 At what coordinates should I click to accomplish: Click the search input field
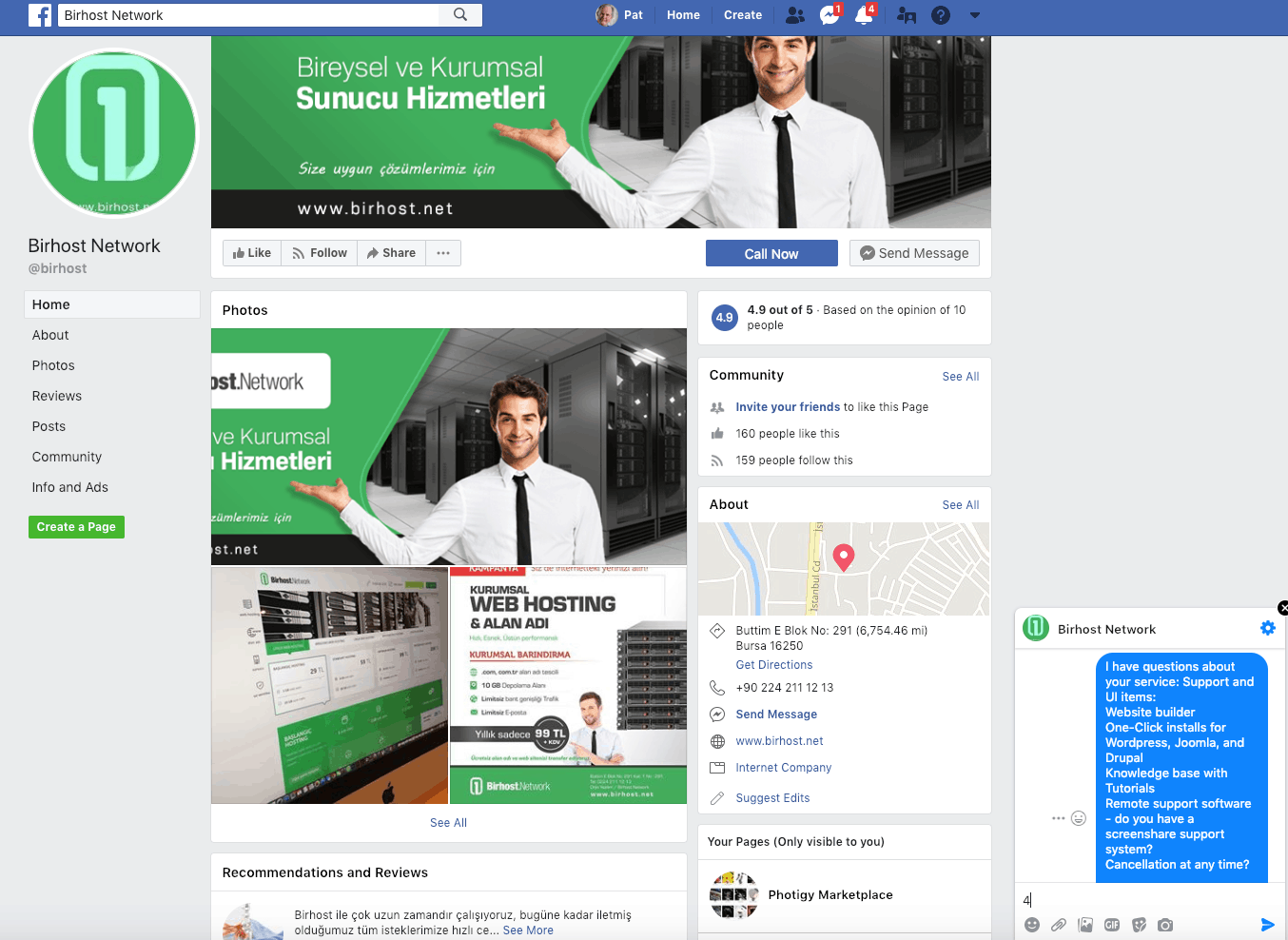point(249,15)
